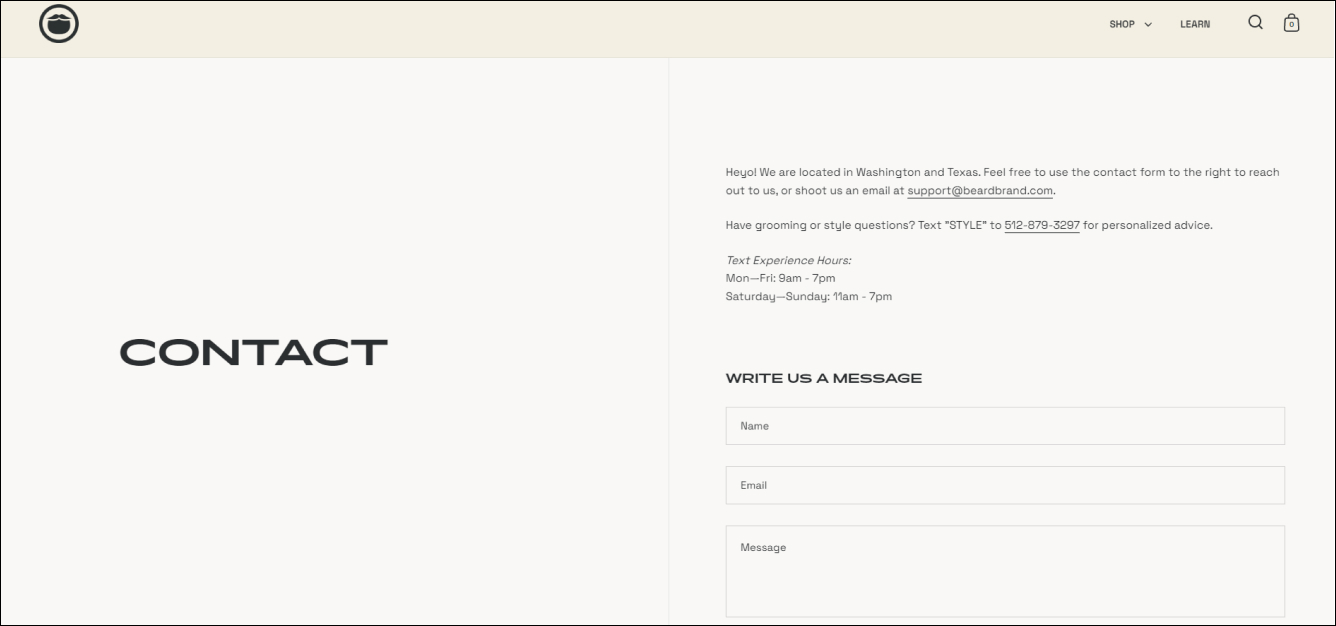The width and height of the screenshot is (1336, 626).
Task: Focus the Email input field
Action: [1005, 485]
